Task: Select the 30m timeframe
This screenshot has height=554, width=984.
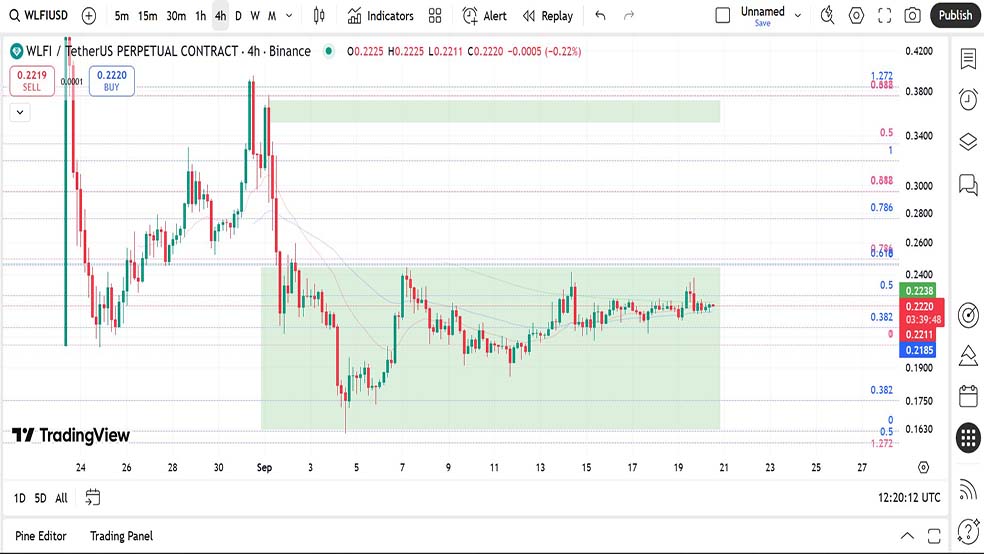Action: pos(176,16)
